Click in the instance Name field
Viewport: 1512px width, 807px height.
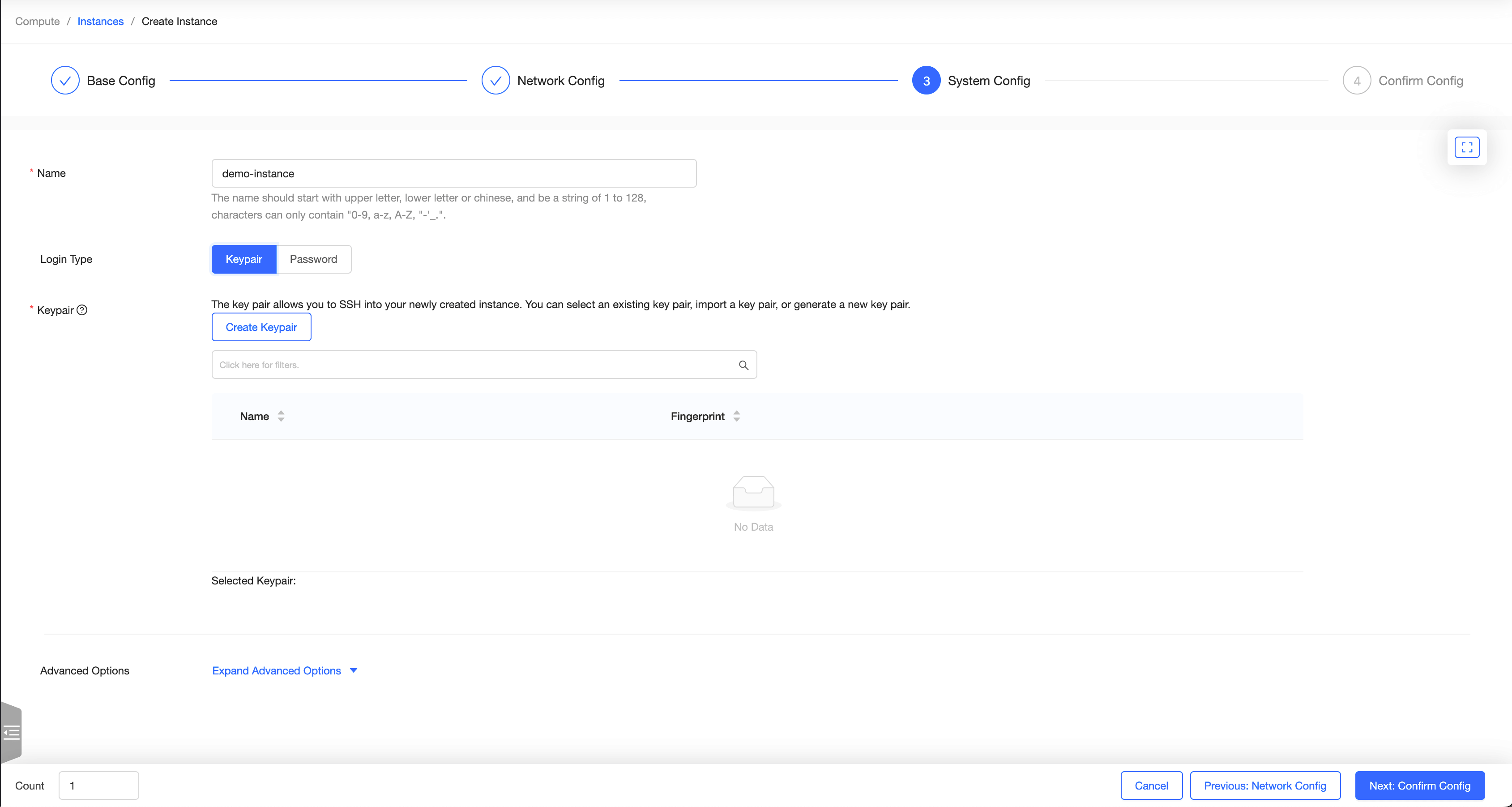click(x=454, y=173)
